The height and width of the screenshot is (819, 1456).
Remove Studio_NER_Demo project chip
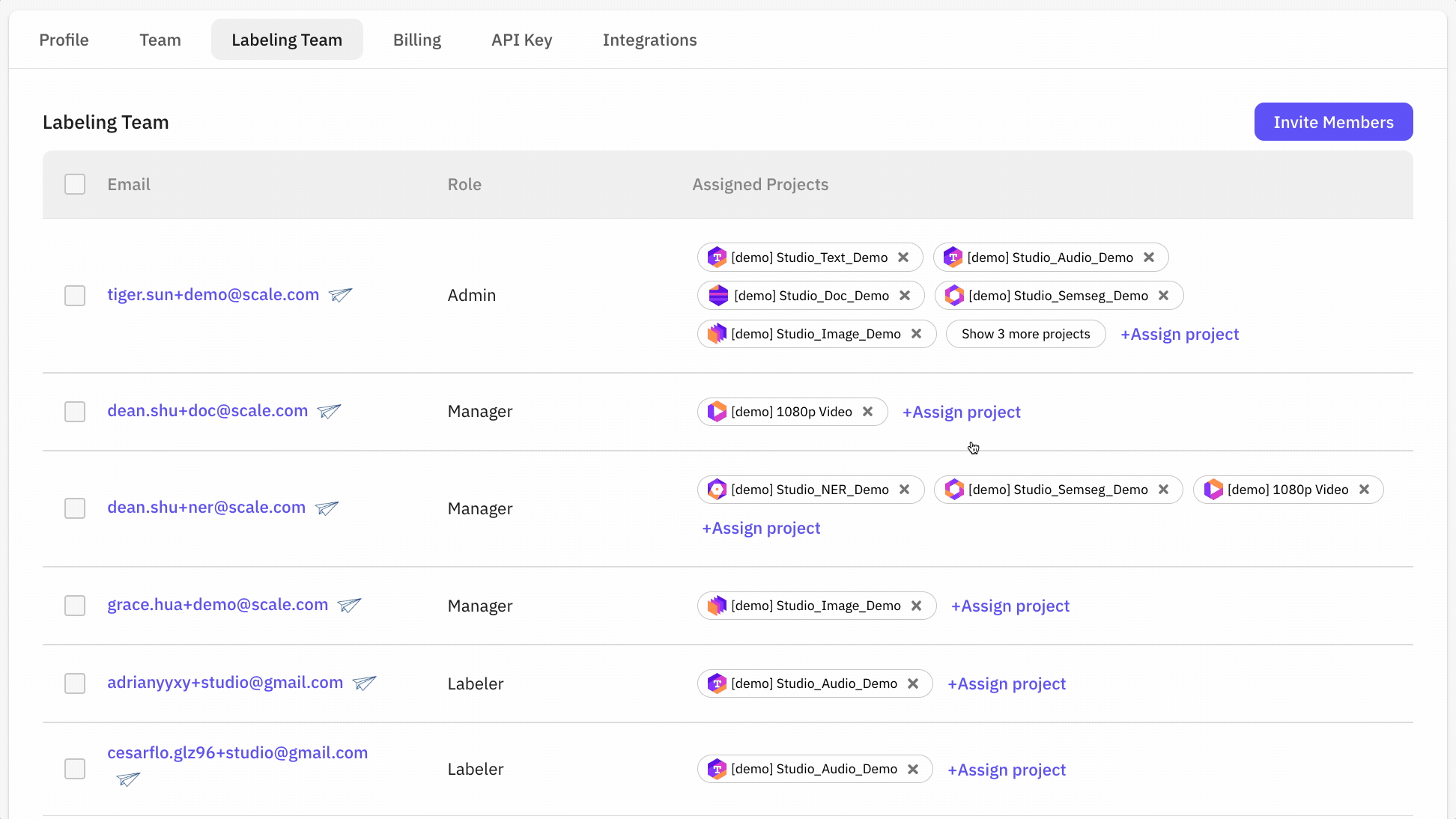904,490
